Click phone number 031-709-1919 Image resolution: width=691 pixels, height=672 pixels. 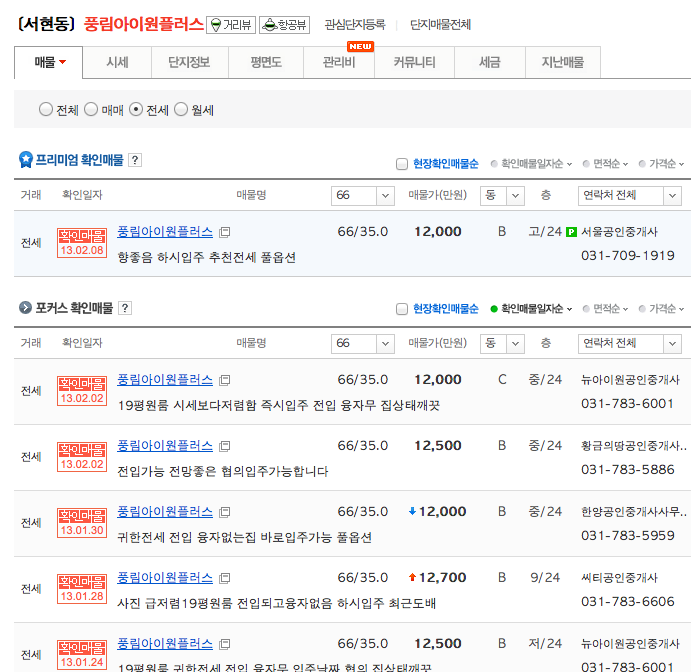[628, 256]
